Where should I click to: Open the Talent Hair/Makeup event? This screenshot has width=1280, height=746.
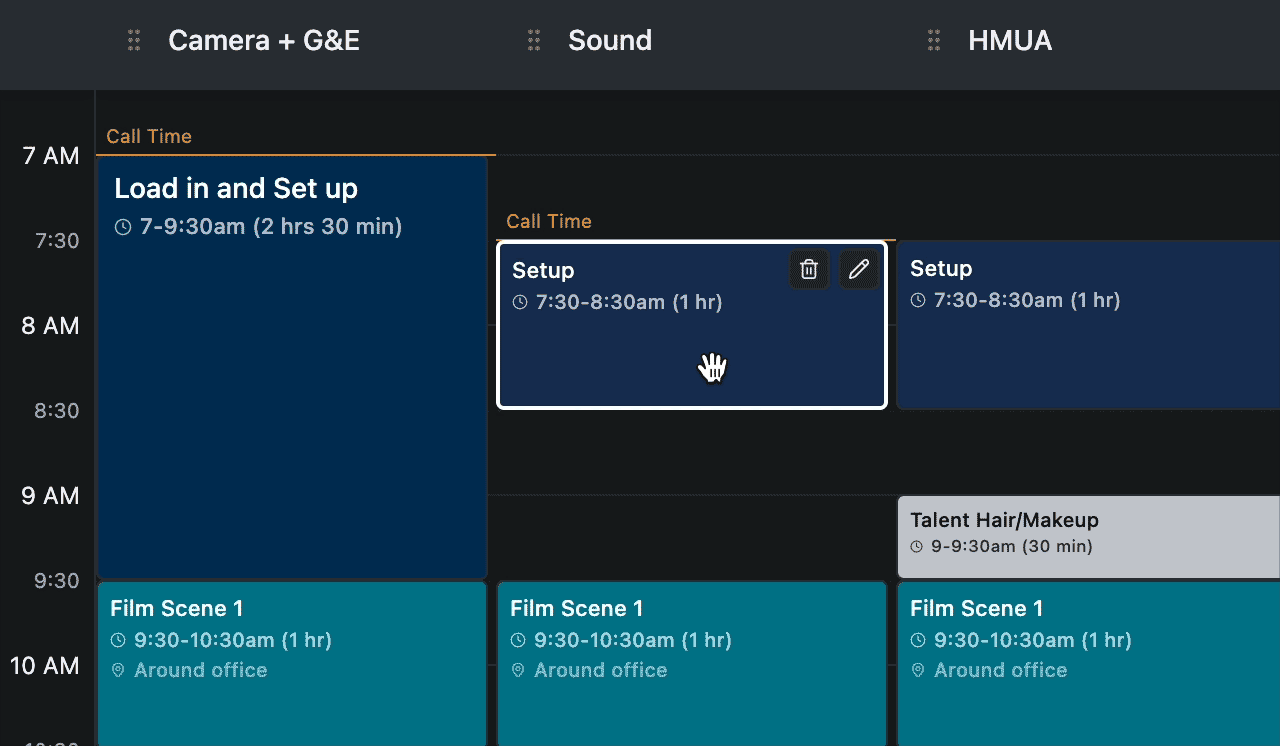[x=1088, y=535]
